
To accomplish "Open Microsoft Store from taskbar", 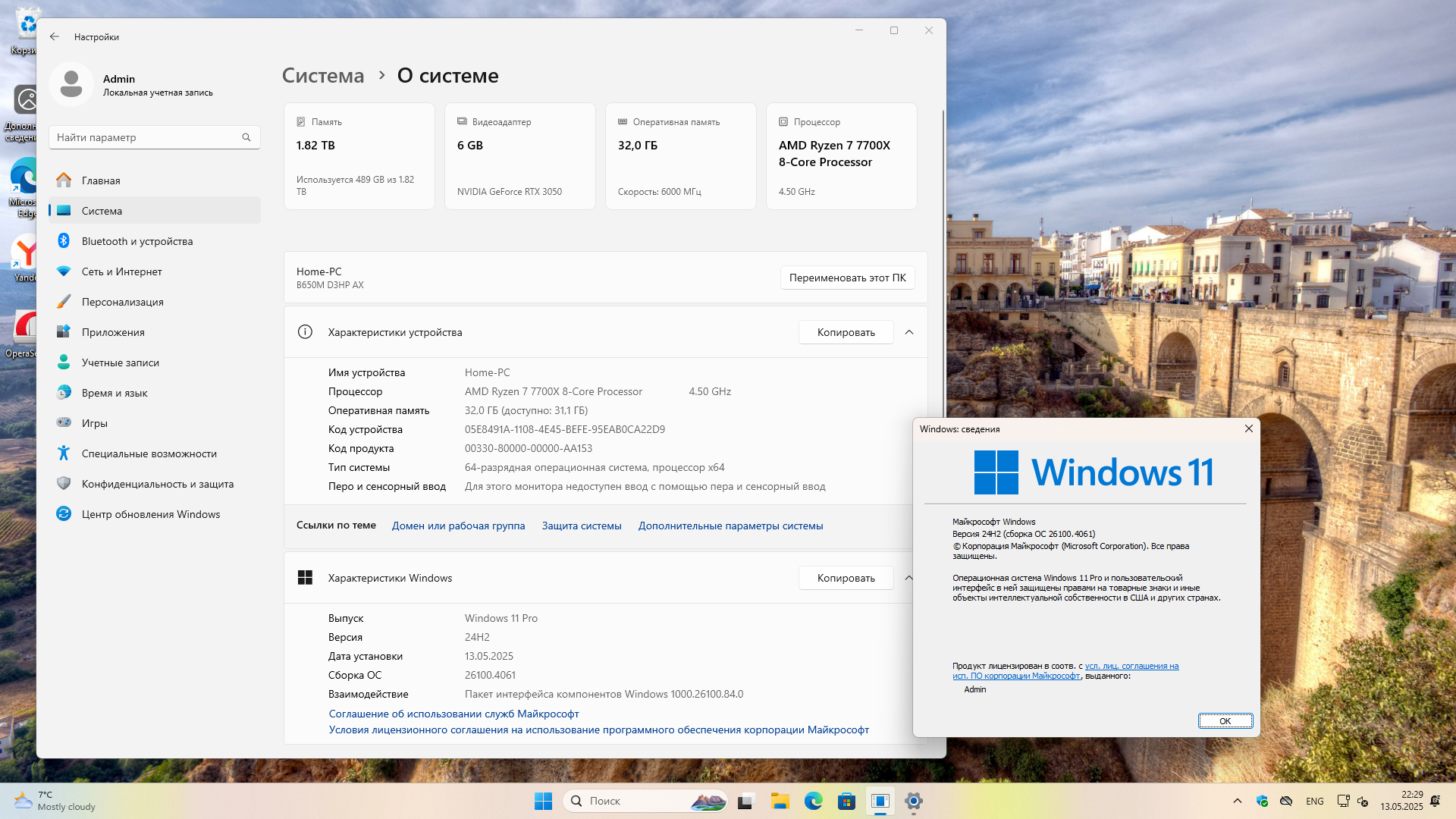I will tap(846, 801).
